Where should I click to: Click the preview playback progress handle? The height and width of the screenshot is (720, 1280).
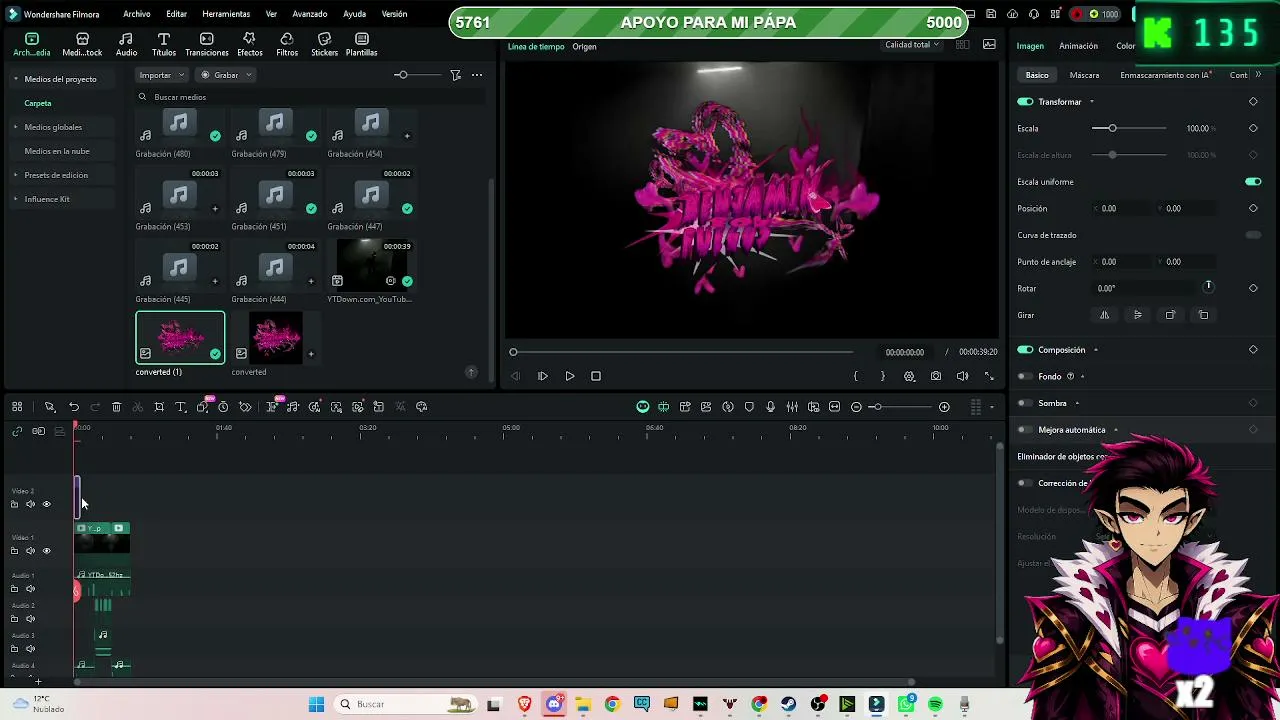pos(513,352)
